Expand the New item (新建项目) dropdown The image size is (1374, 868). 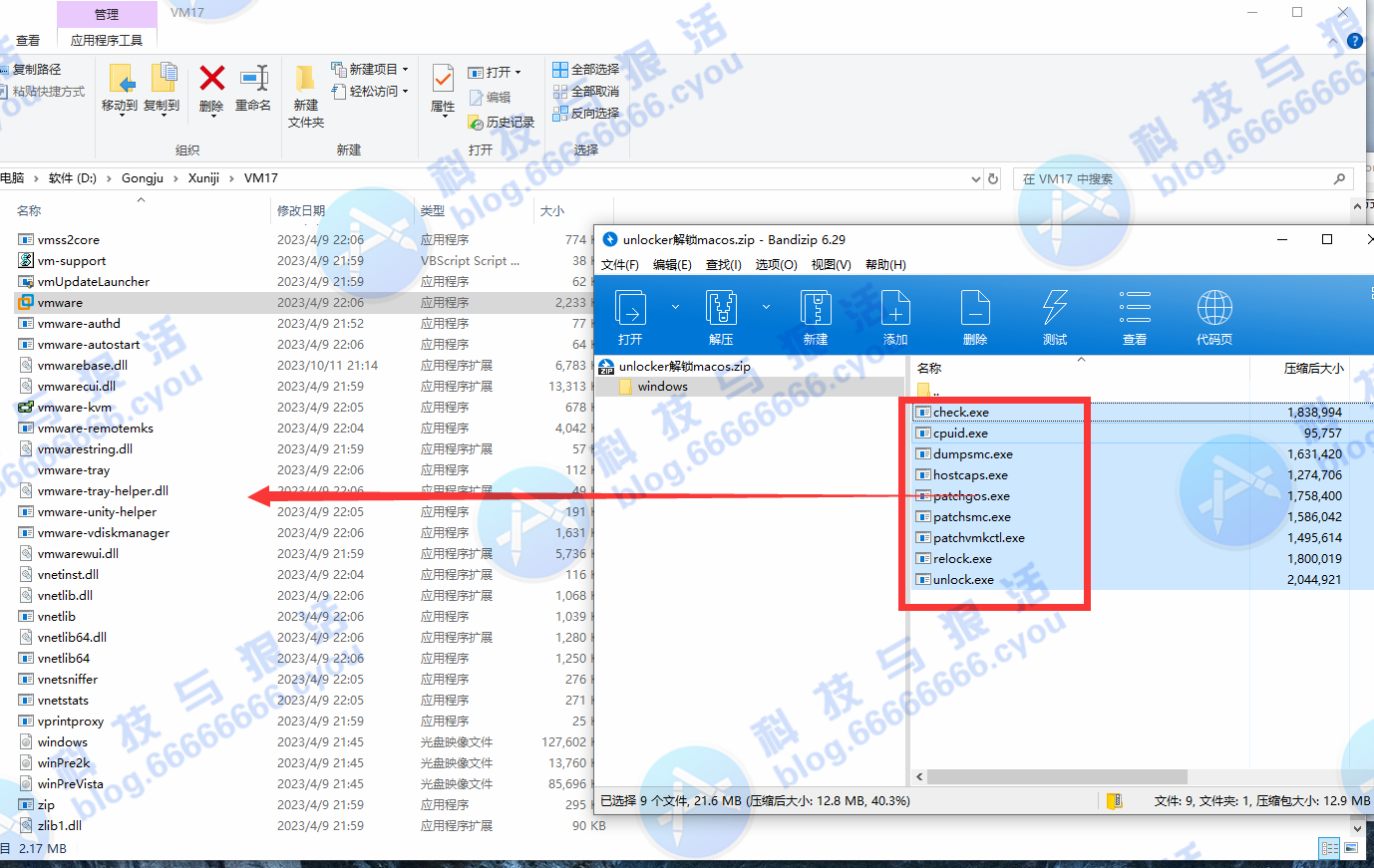(405, 70)
